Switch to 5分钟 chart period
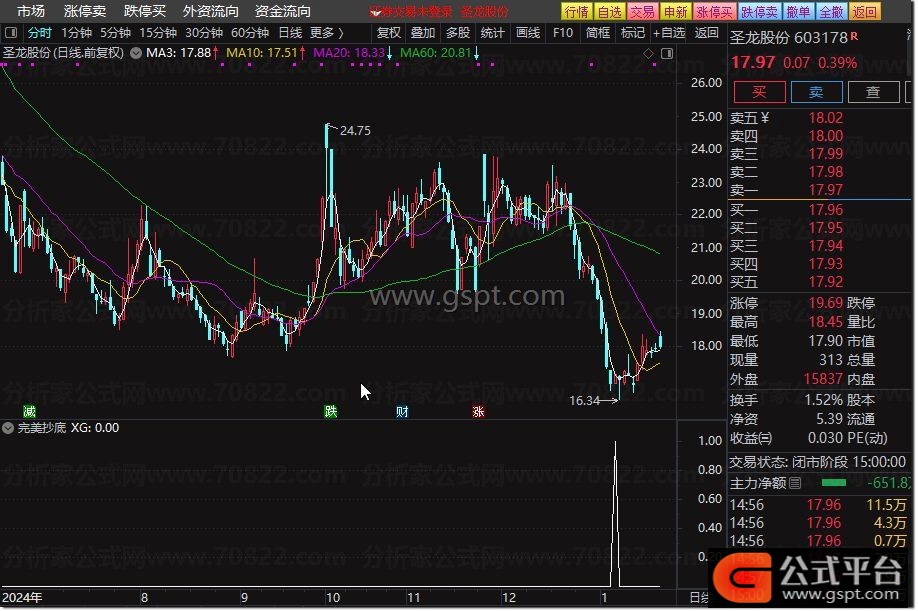 [x=115, y=33]
